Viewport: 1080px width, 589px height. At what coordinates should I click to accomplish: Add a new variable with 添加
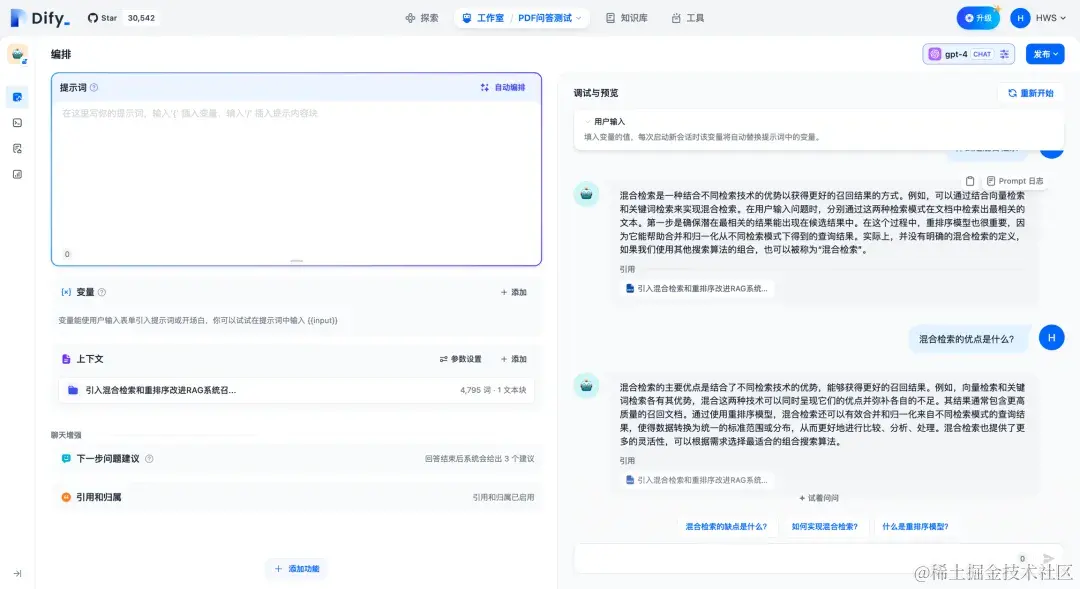(x=514, y=292)
